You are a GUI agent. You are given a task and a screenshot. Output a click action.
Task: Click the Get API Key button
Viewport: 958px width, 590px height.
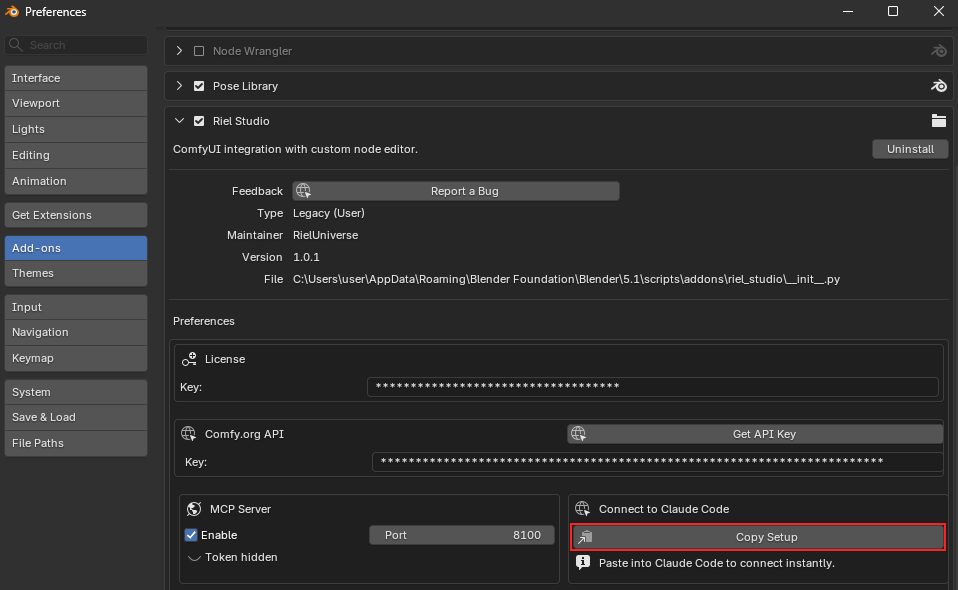[755, 434]
